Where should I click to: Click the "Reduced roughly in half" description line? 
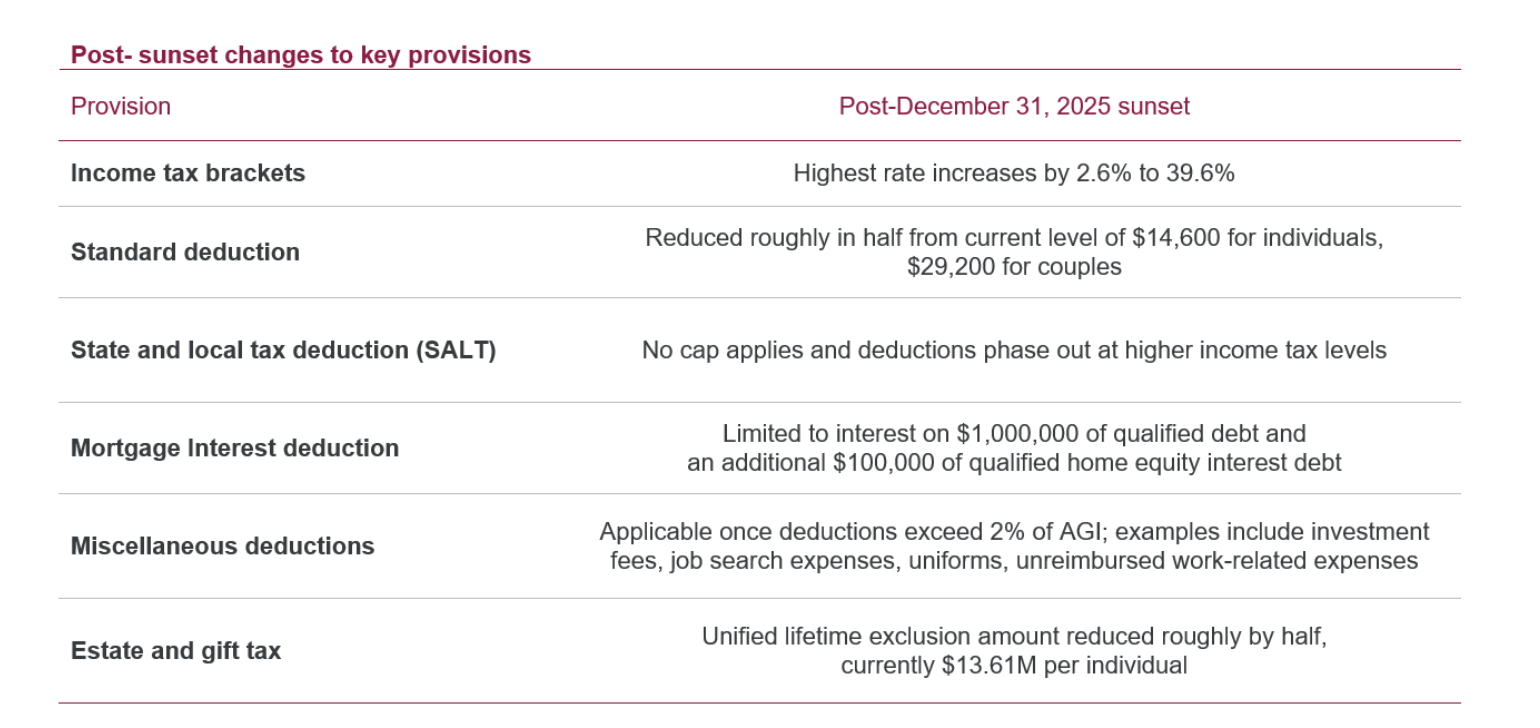[1013, 238]
